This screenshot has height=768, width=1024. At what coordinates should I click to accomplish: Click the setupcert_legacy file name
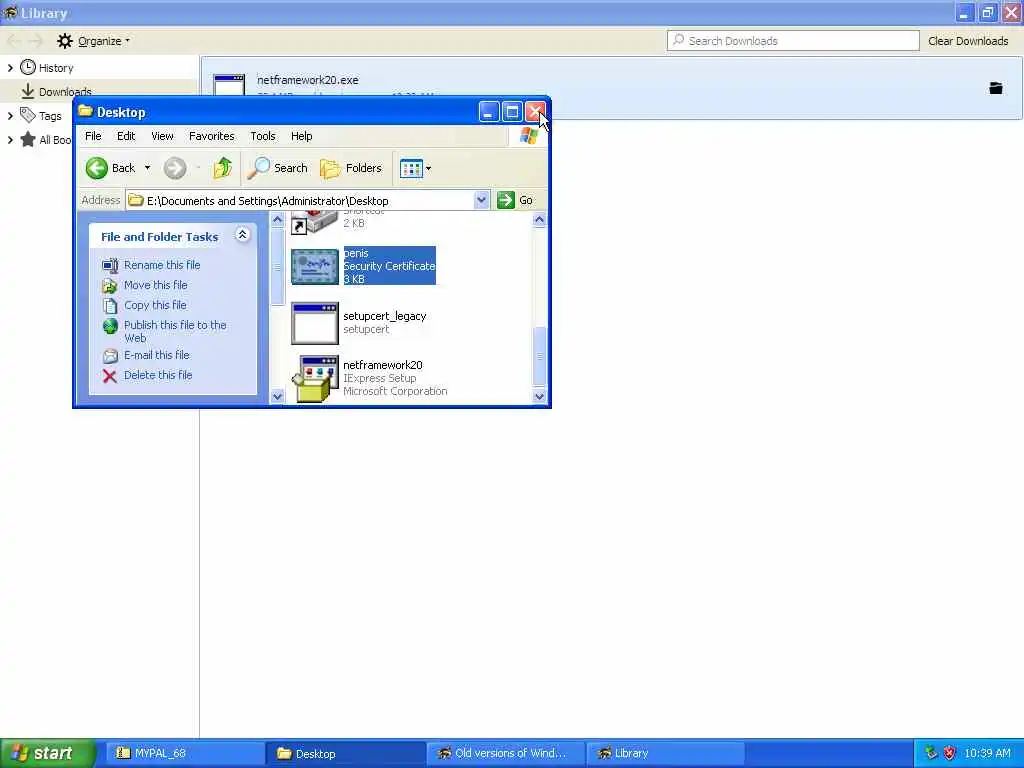pos(385,316)
